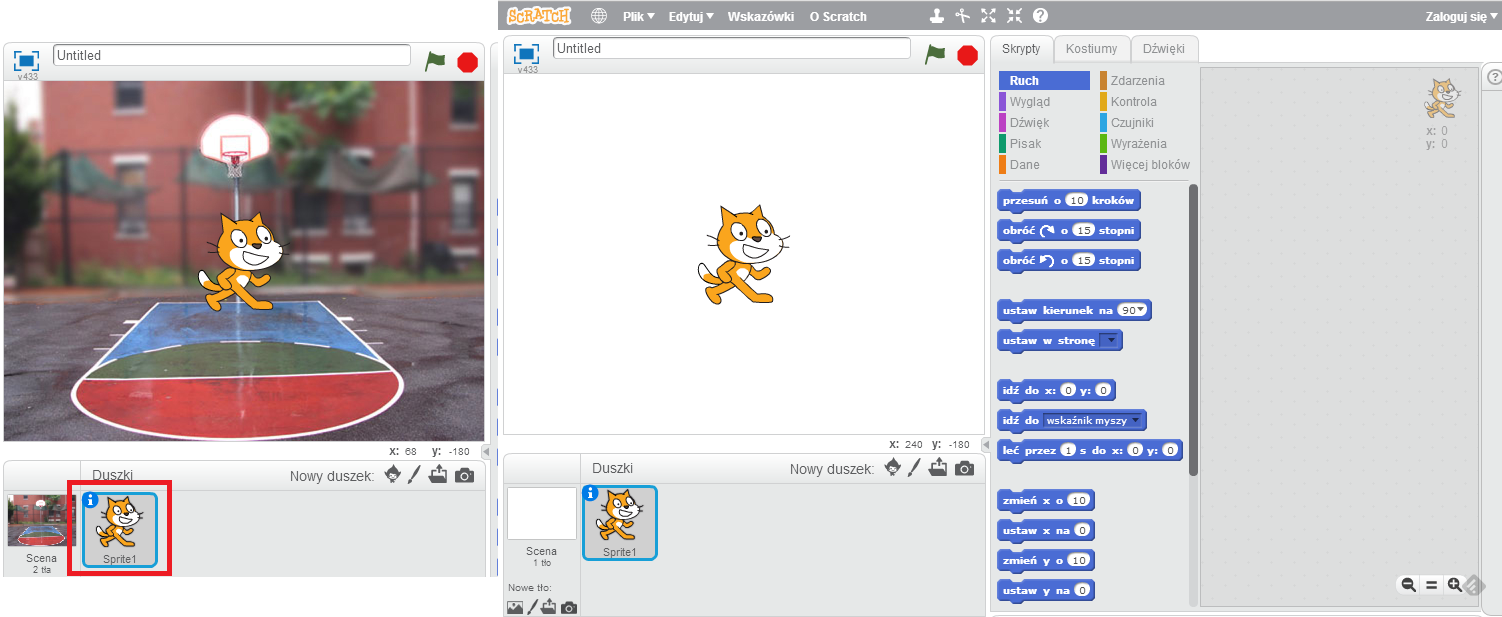1502x617 pixels.
Task: Zoom out the scripts area
Action: click(x=1408, y=585)
